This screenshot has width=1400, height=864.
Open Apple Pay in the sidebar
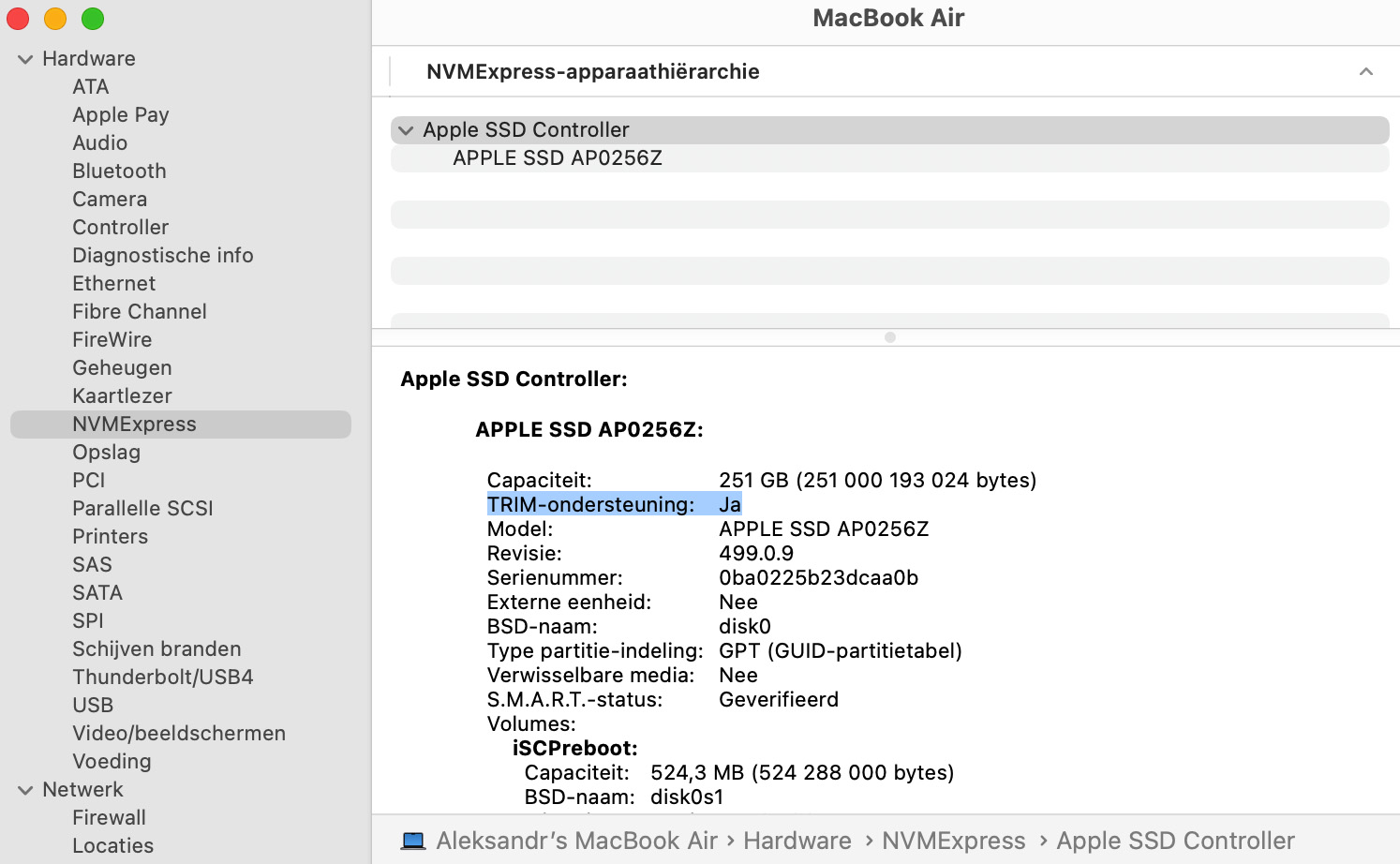(x=121, y=114)
